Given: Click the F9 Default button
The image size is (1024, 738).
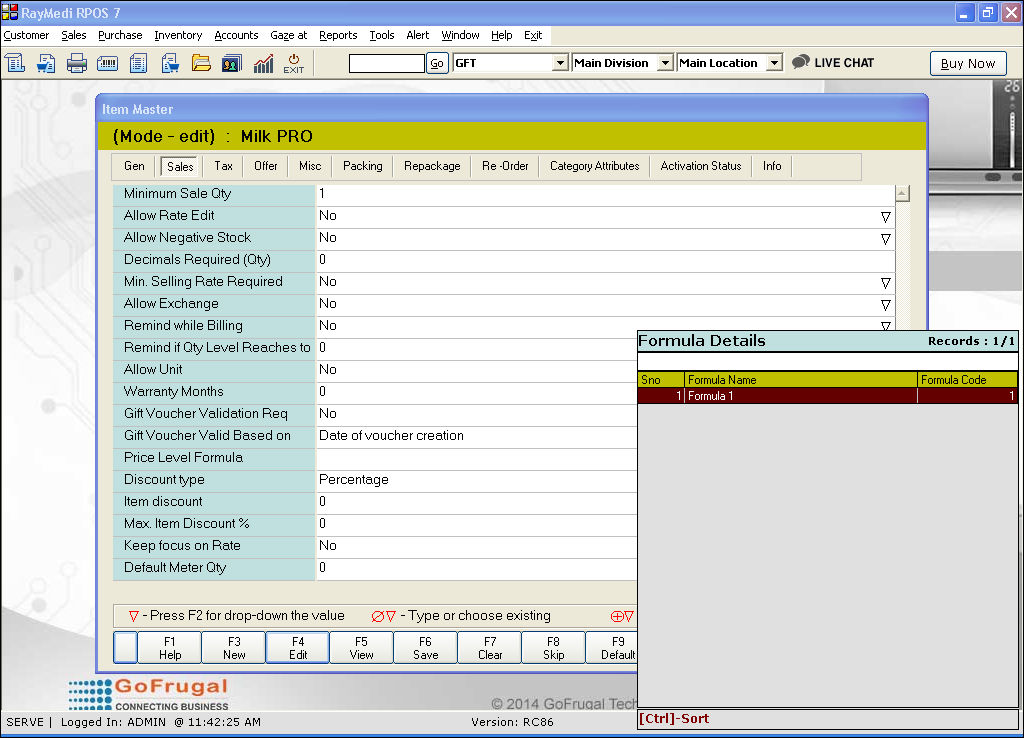Looking at the screenshot, I should coord(611,648).
